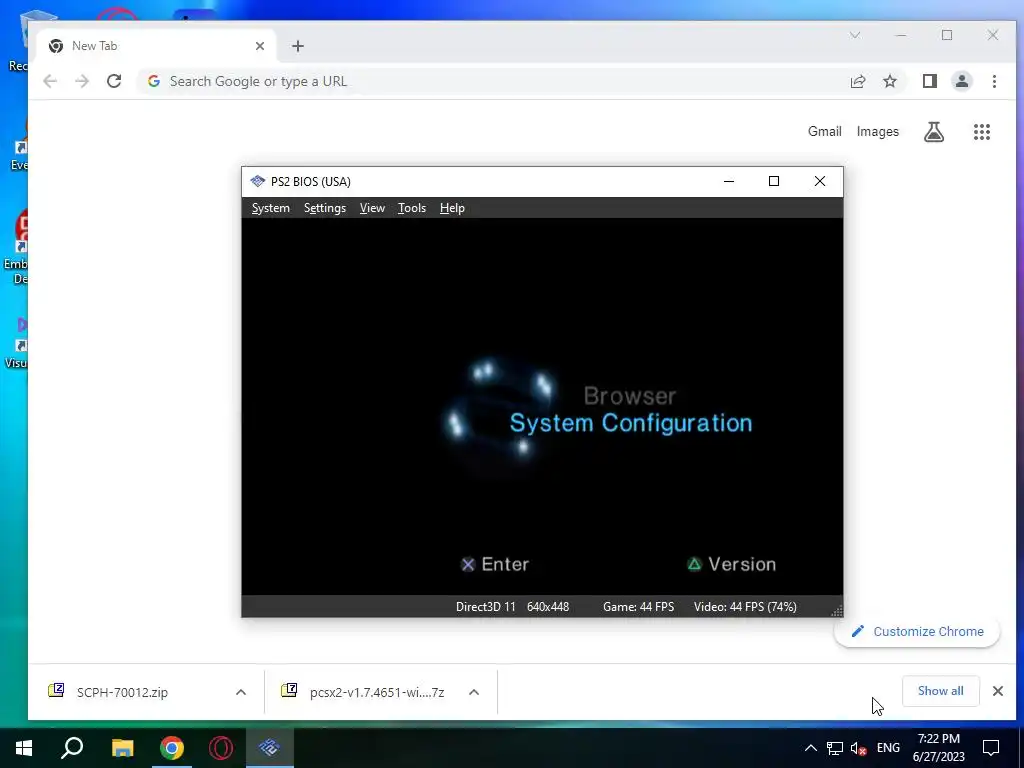Minimize the PS2 BIOS window
The width and height of the screenshot is (1024, 768).
[x=729, y=182]
